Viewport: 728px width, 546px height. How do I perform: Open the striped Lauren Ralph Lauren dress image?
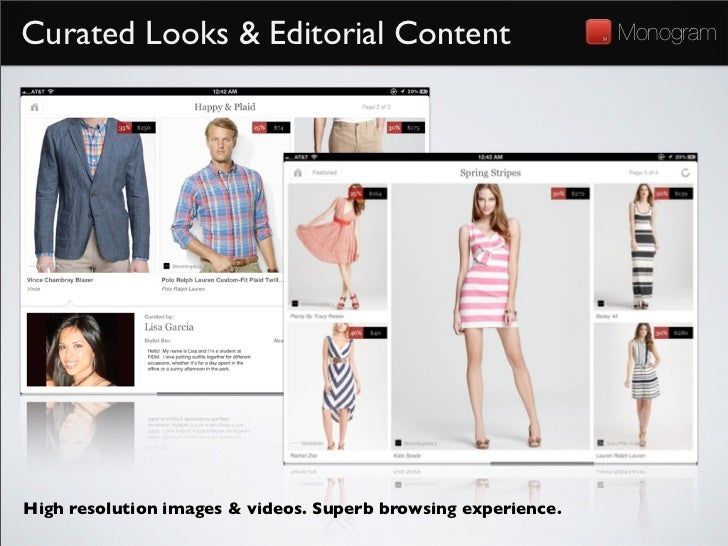click(x=644, y=386)
